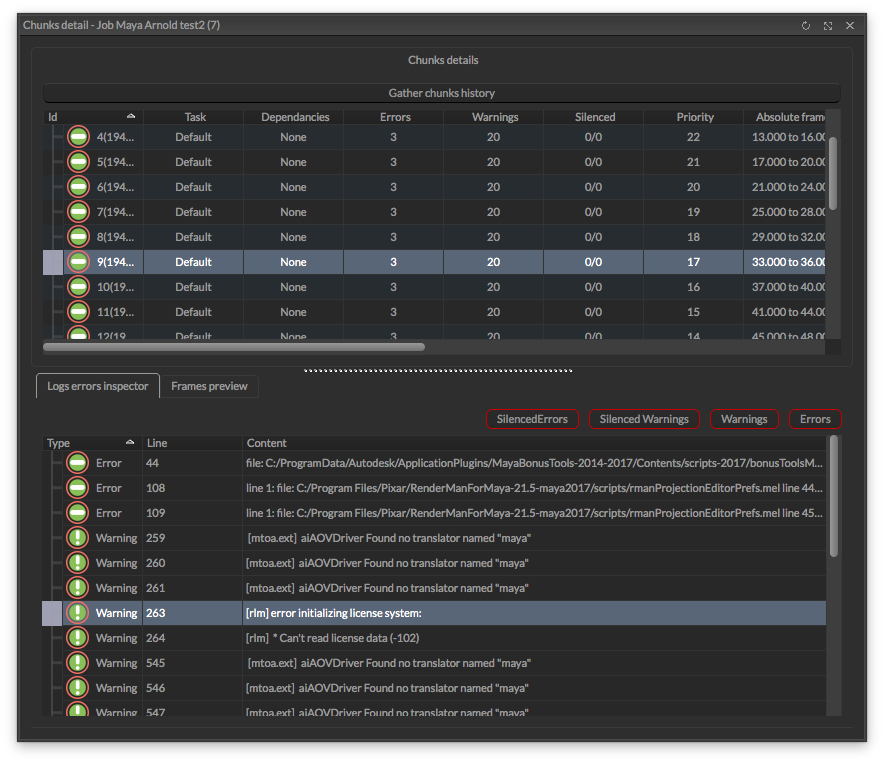Image resolution: width=884 pixels, height=763 pixels.
Task: Toggle the SilencedErrors filter
Action: coord(532,419)
